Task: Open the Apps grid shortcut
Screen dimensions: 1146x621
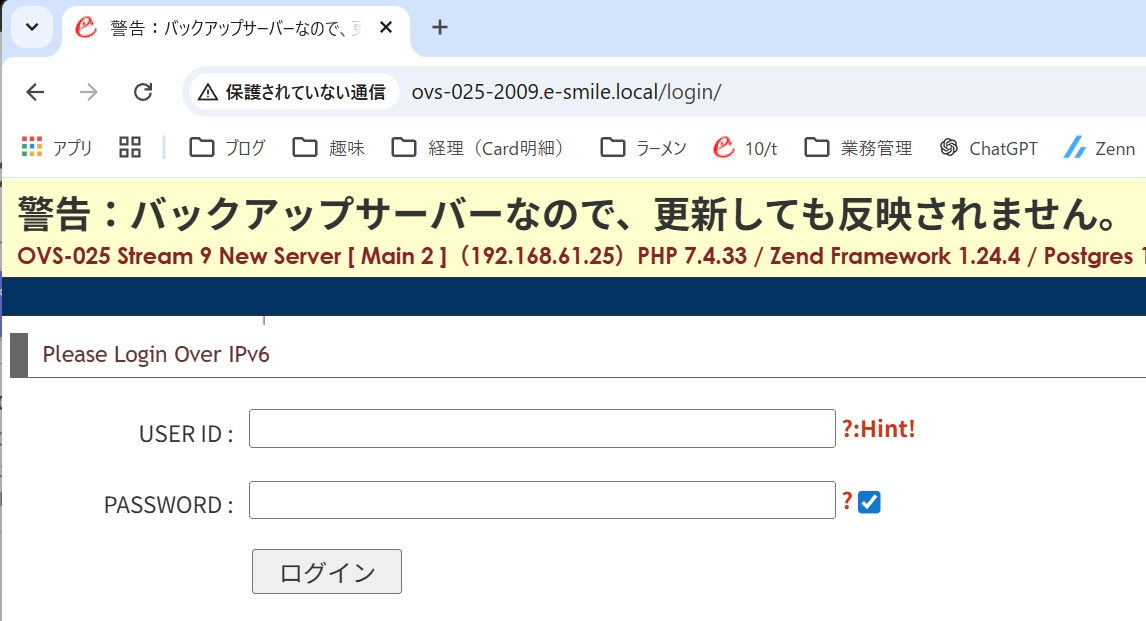Action: point(57,148)
